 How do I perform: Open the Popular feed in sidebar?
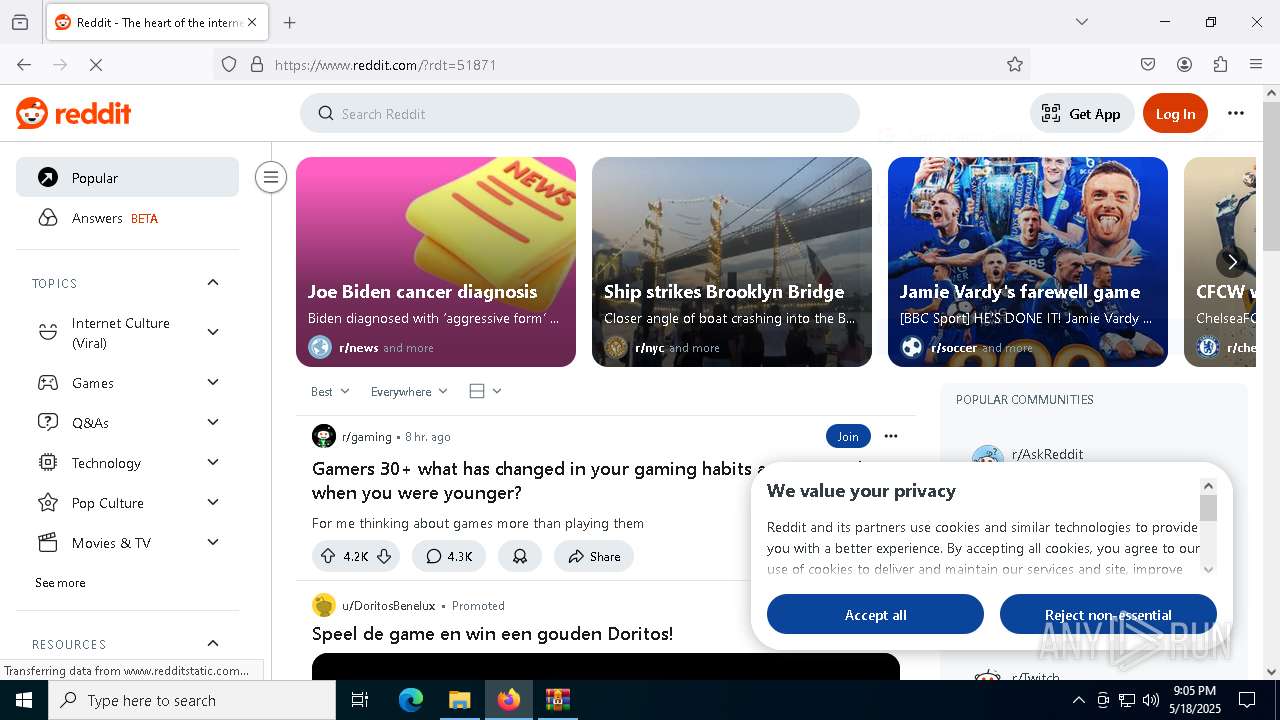coord(127,177)
